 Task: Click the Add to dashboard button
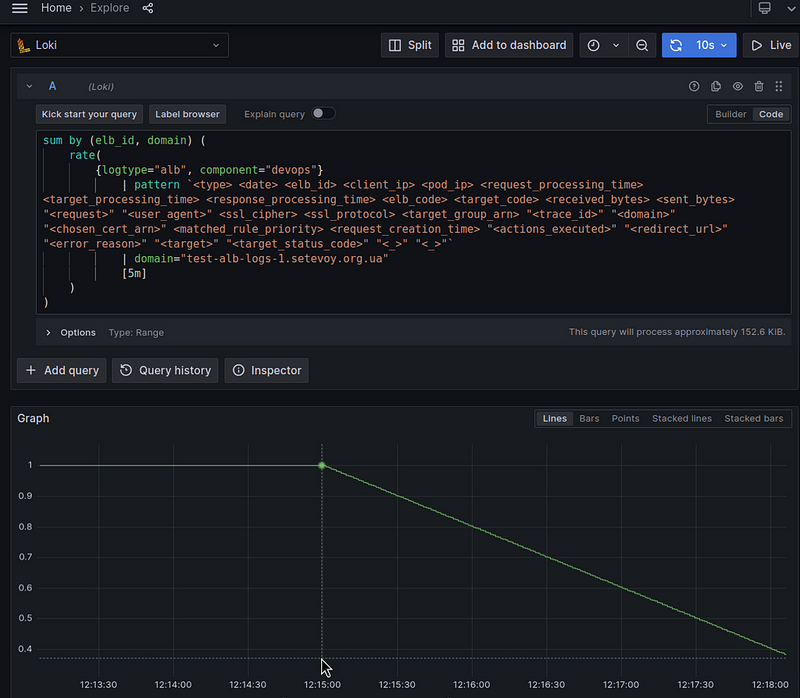tap(510, 45)
